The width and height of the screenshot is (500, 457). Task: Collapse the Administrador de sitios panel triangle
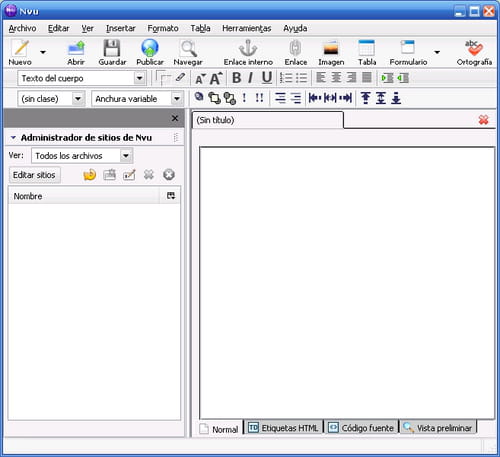click(x=13, y=137)
